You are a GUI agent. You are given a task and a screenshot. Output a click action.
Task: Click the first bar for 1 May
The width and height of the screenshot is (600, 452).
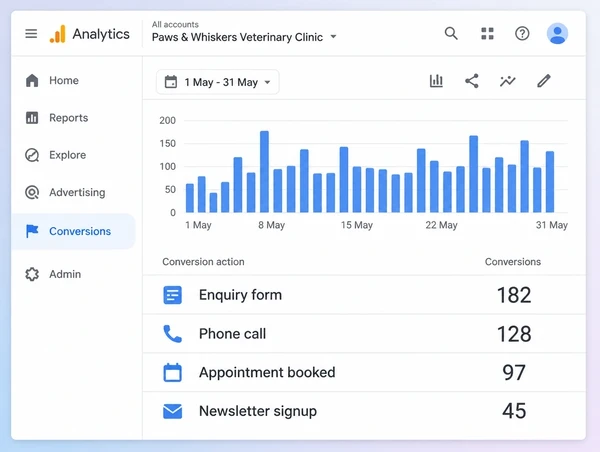tap(190, 198)
